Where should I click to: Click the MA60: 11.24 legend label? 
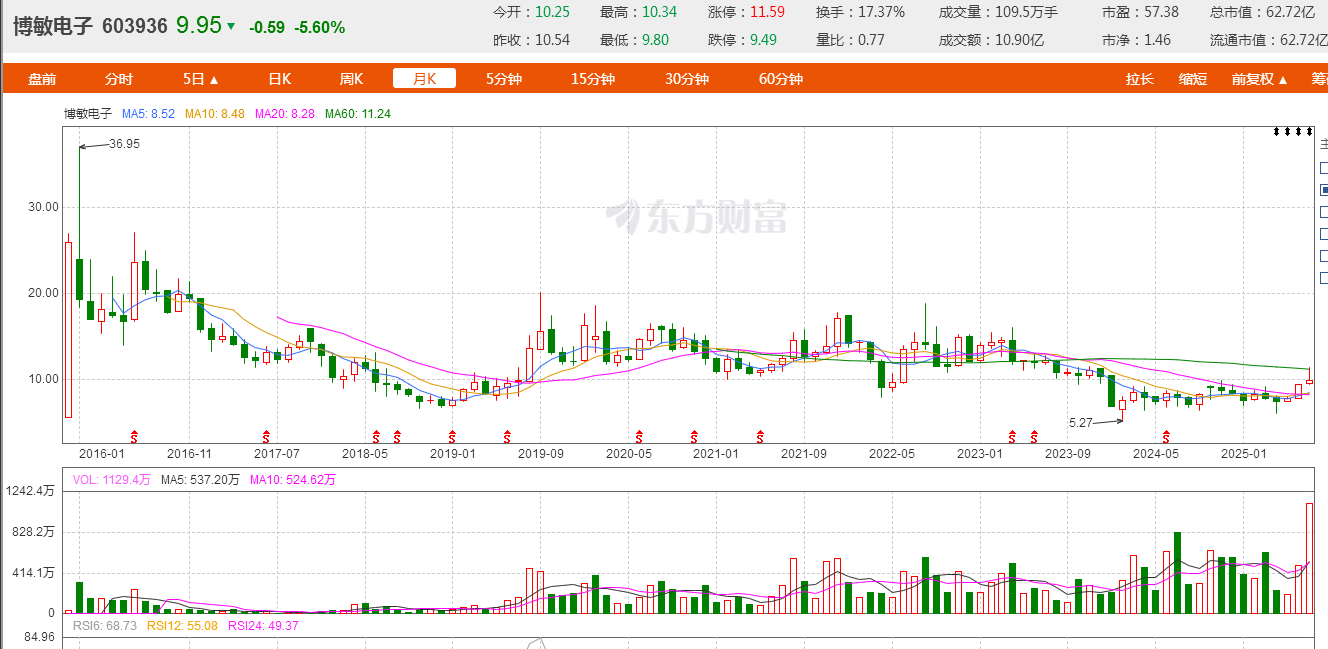coord(358,114)
